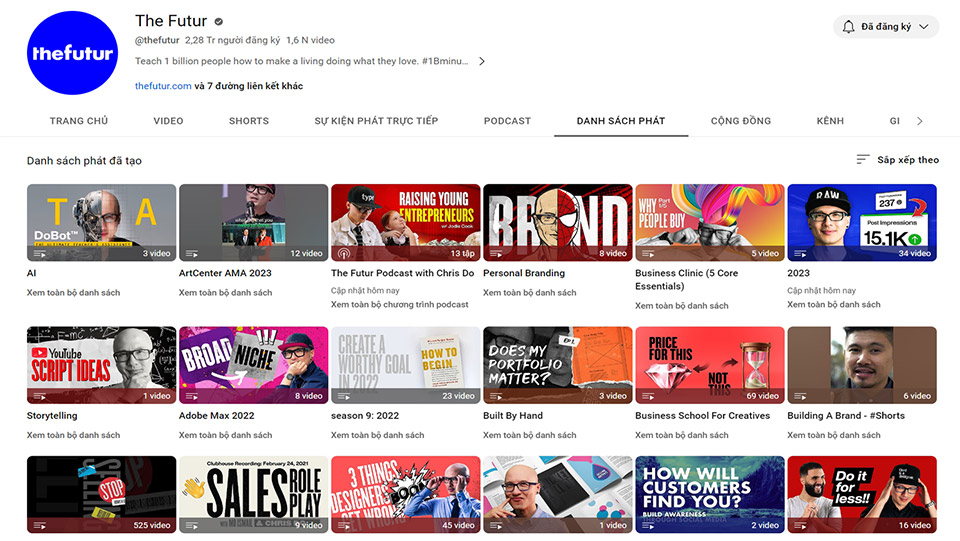Click The Futur channel avatar logo
Screen dimensions: 960x541
[x=73, y=53]
